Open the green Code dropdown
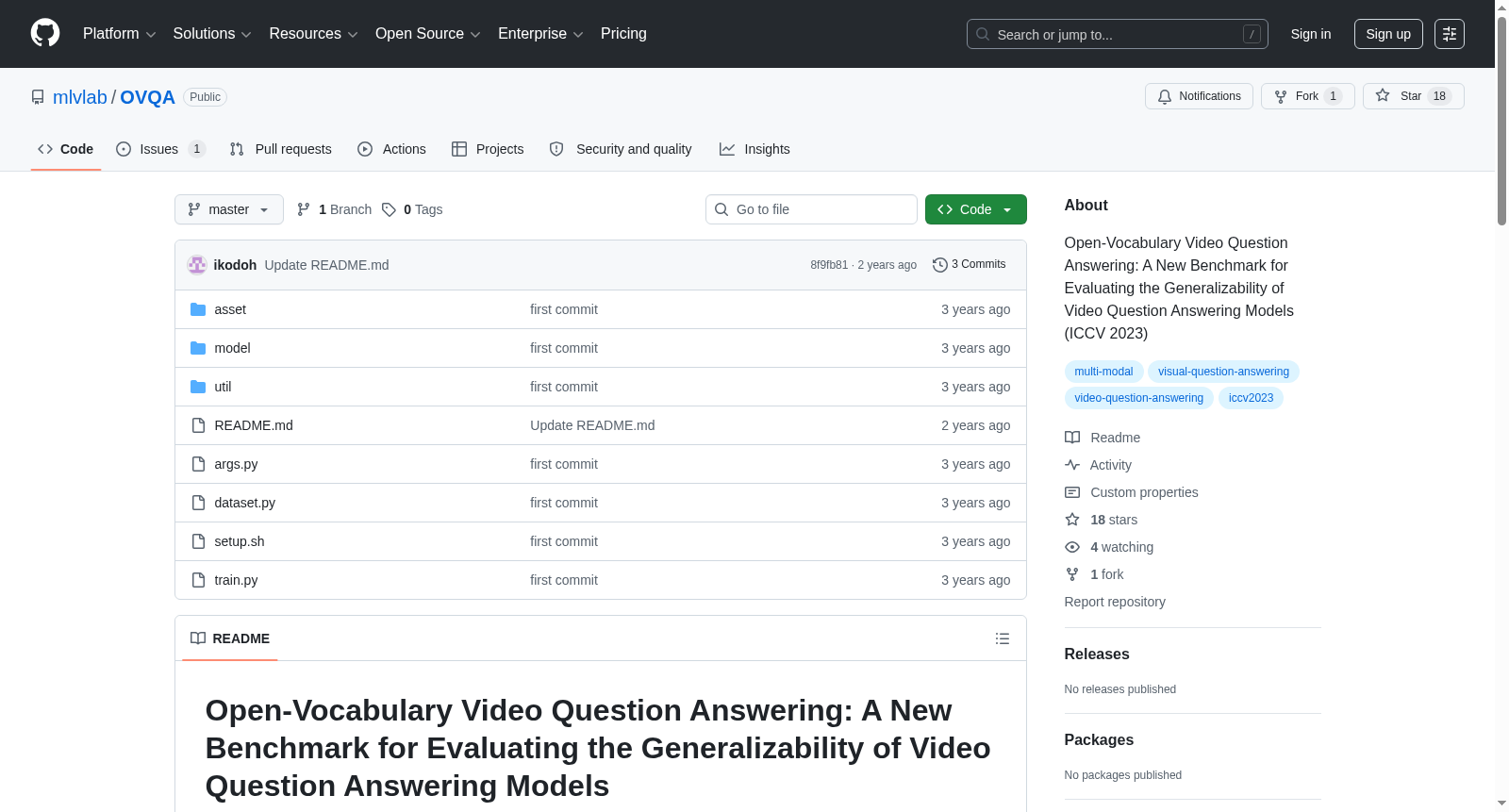 click(x=976, y=209)
